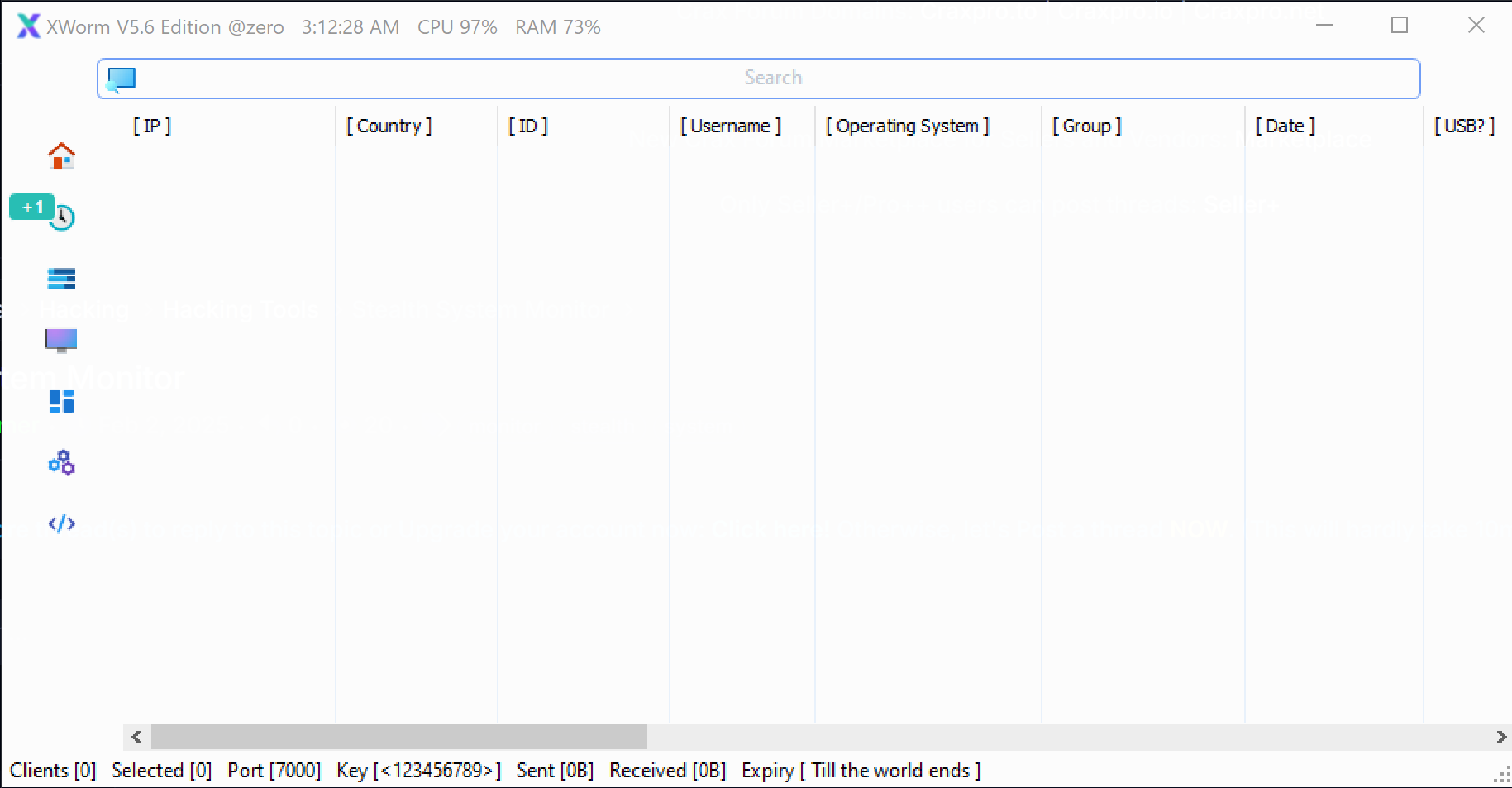1512x788 pixels.
Task: Click the Key [<123456789>] status entry
Action: coord(419,771)
